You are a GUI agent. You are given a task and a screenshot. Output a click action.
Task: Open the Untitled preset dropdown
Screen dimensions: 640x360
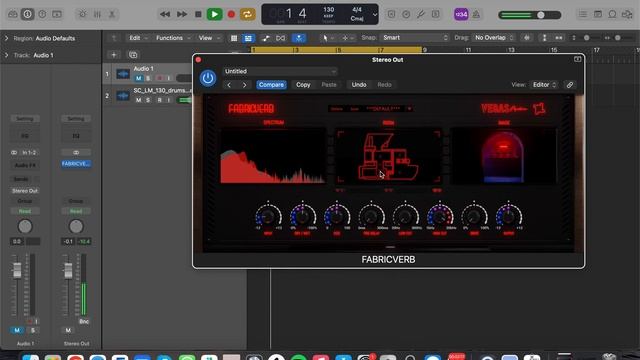pos(280,71)
